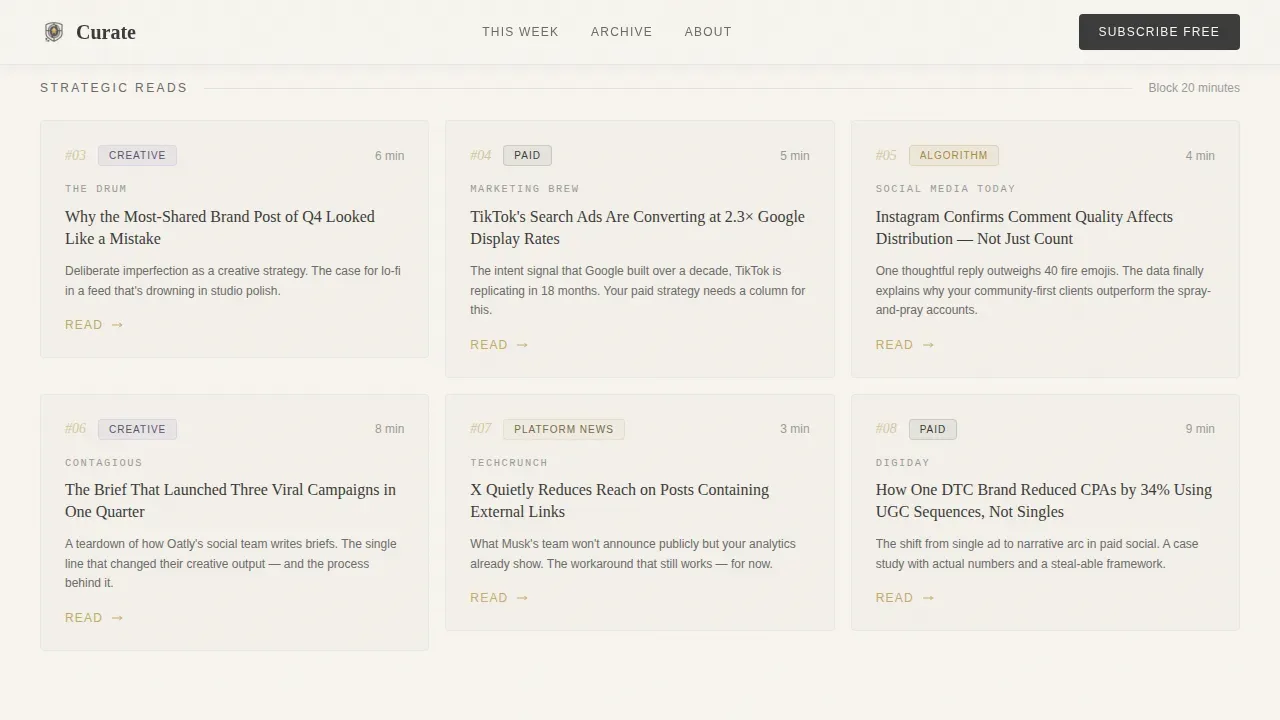
Task: Click 'DIGIDAY' source label
Action: click(903, 463)
